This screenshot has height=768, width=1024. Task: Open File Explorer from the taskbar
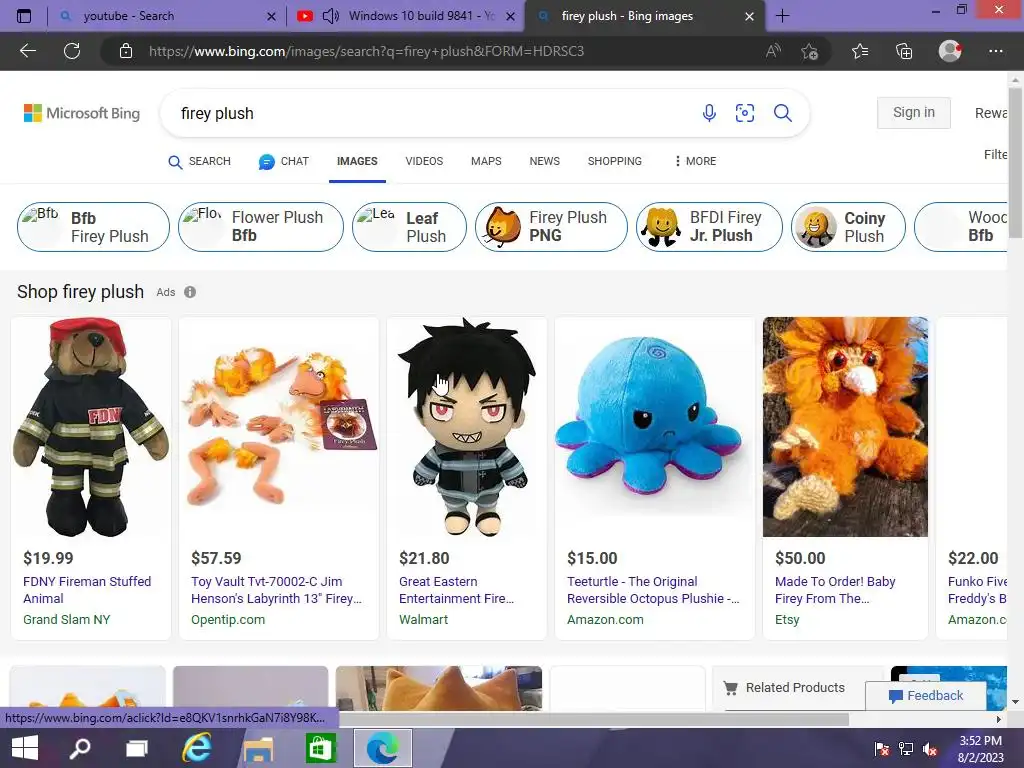click(x=258, y=748)
